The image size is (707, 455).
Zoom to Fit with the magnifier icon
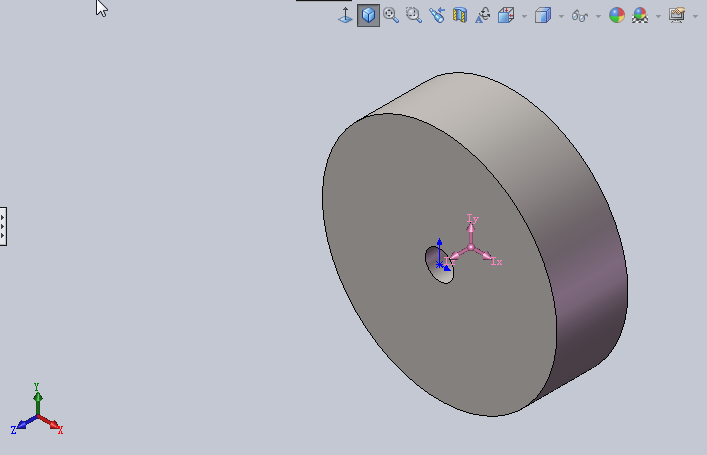point(391,15)
